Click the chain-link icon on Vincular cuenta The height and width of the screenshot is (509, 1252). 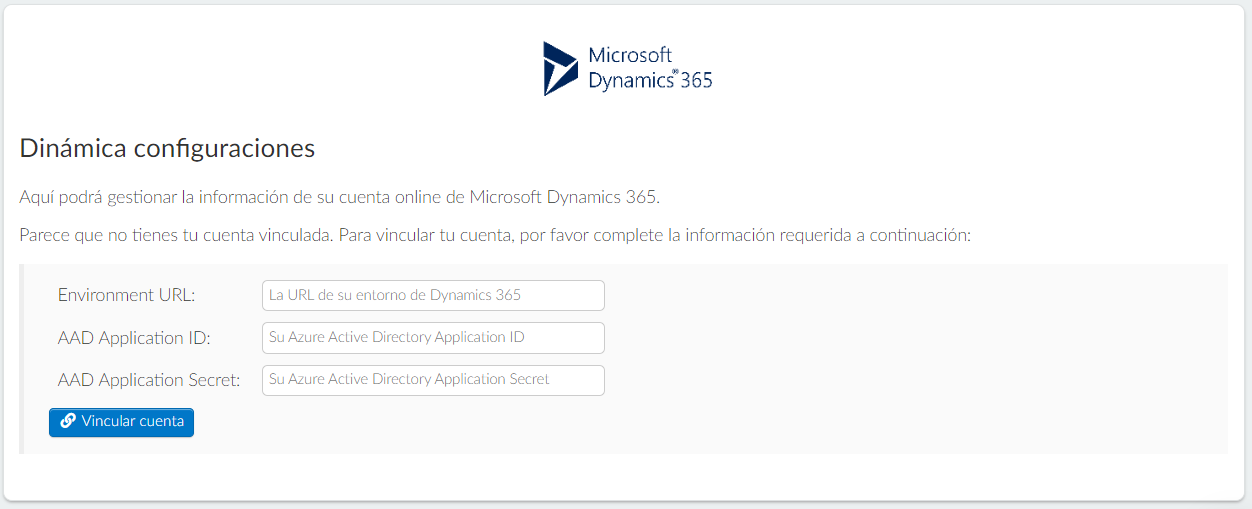click(68, 422)
